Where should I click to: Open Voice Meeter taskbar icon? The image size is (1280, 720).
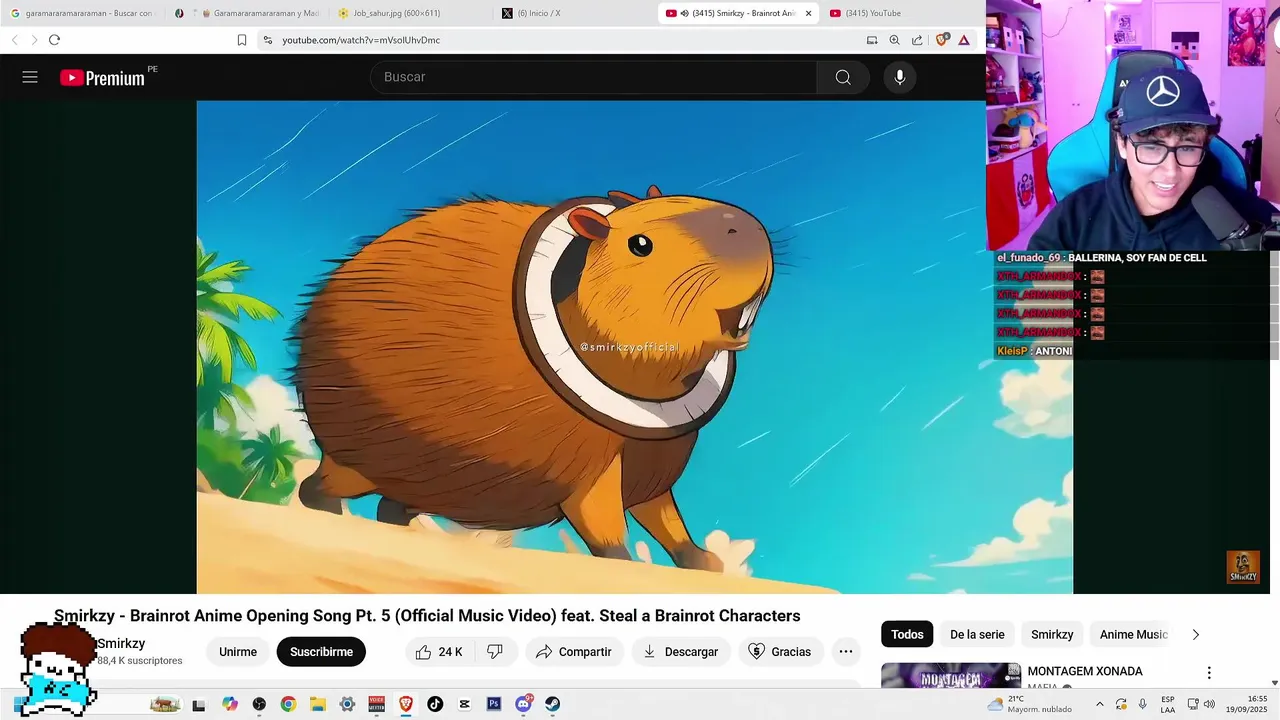point(376,704)
